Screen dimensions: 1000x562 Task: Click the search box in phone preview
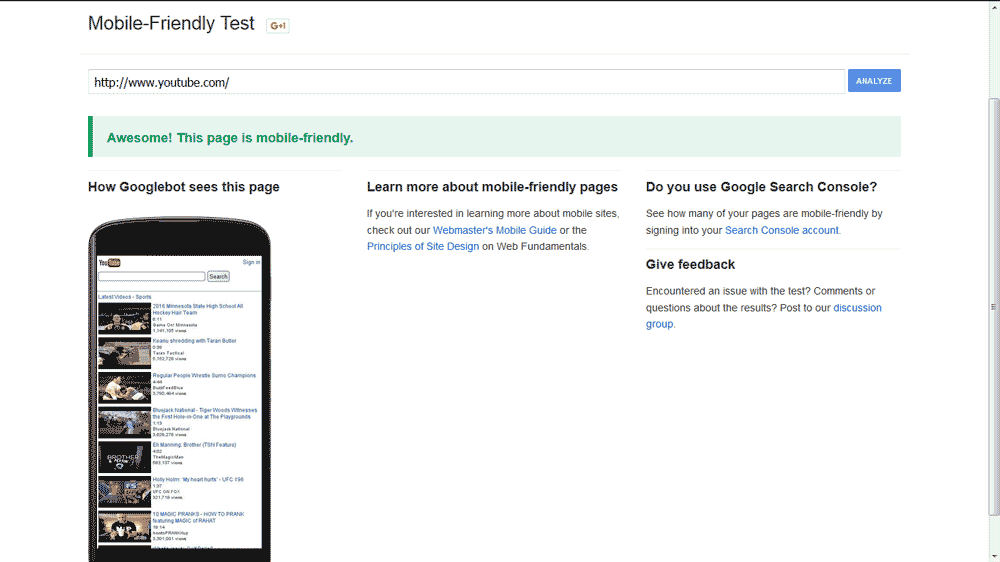(152, 276)
